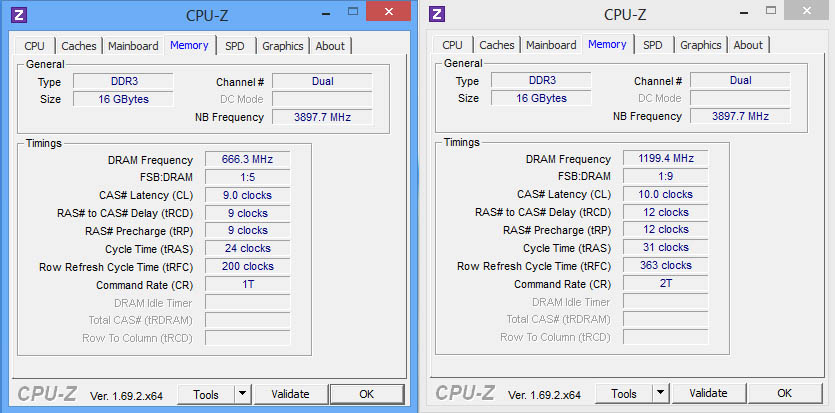
Task: Open the SPD tab in right window
Action: click(653, 45)
